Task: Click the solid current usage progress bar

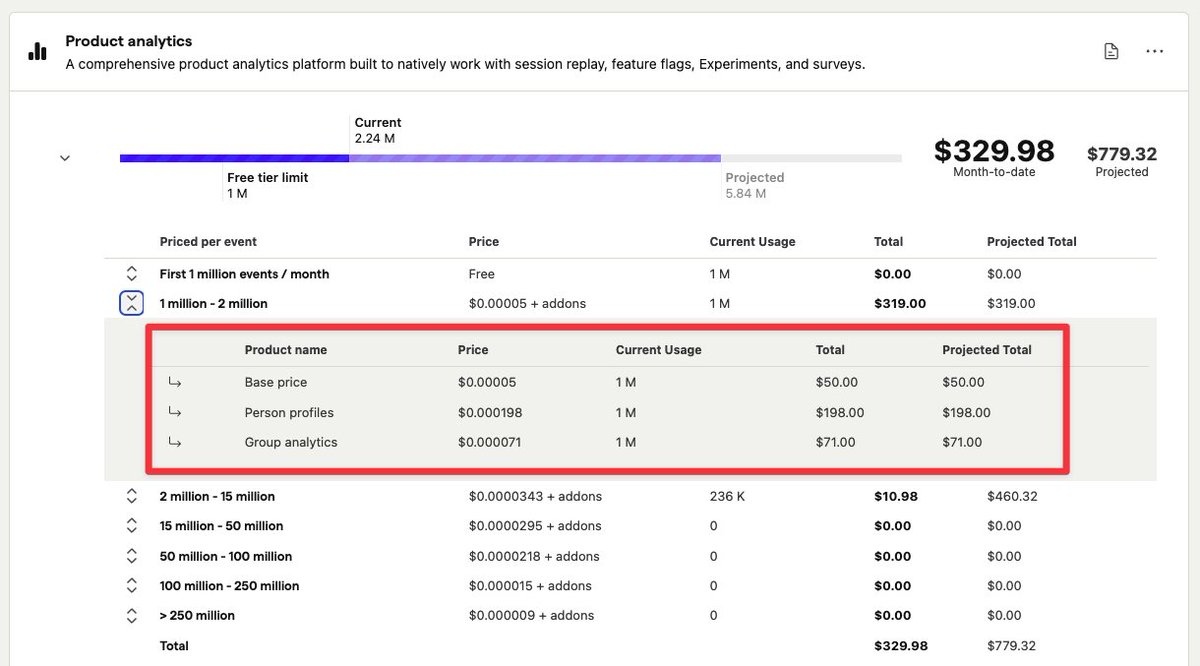Action: pos(234,158)
